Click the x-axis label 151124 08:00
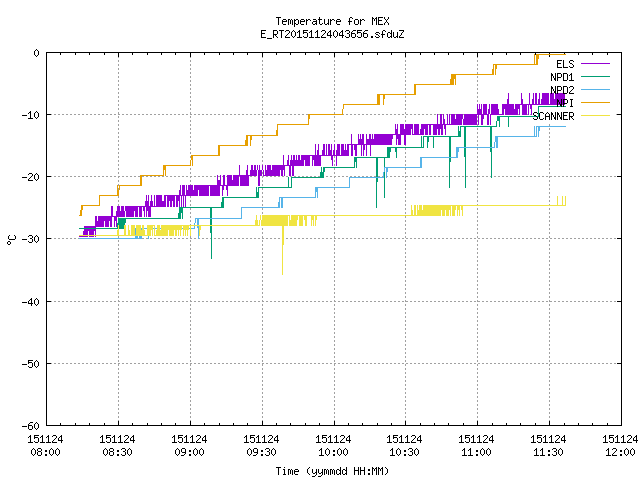 pyautogui.click(x=45, y=446)
